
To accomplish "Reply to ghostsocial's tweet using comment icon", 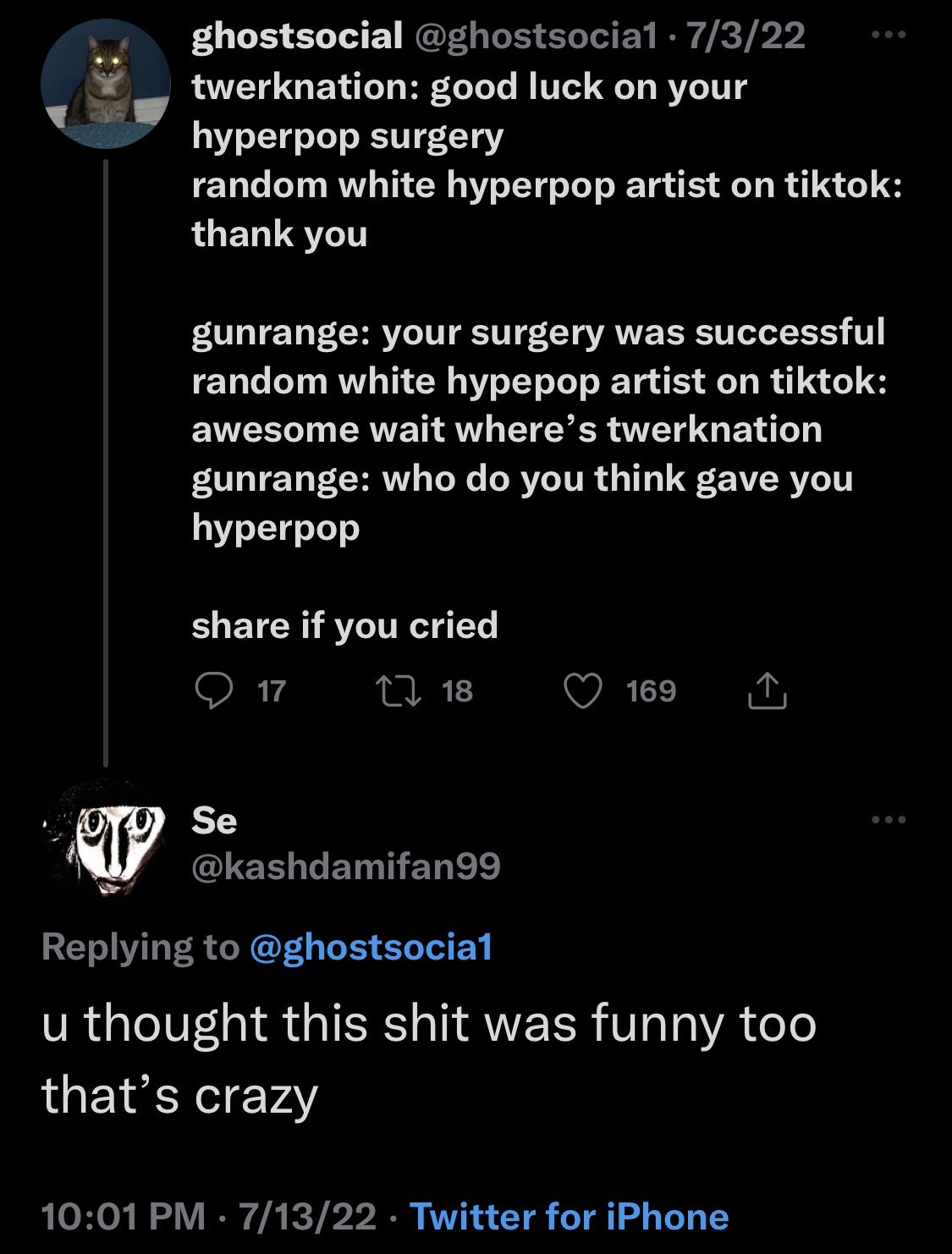I will pos(214,691).
